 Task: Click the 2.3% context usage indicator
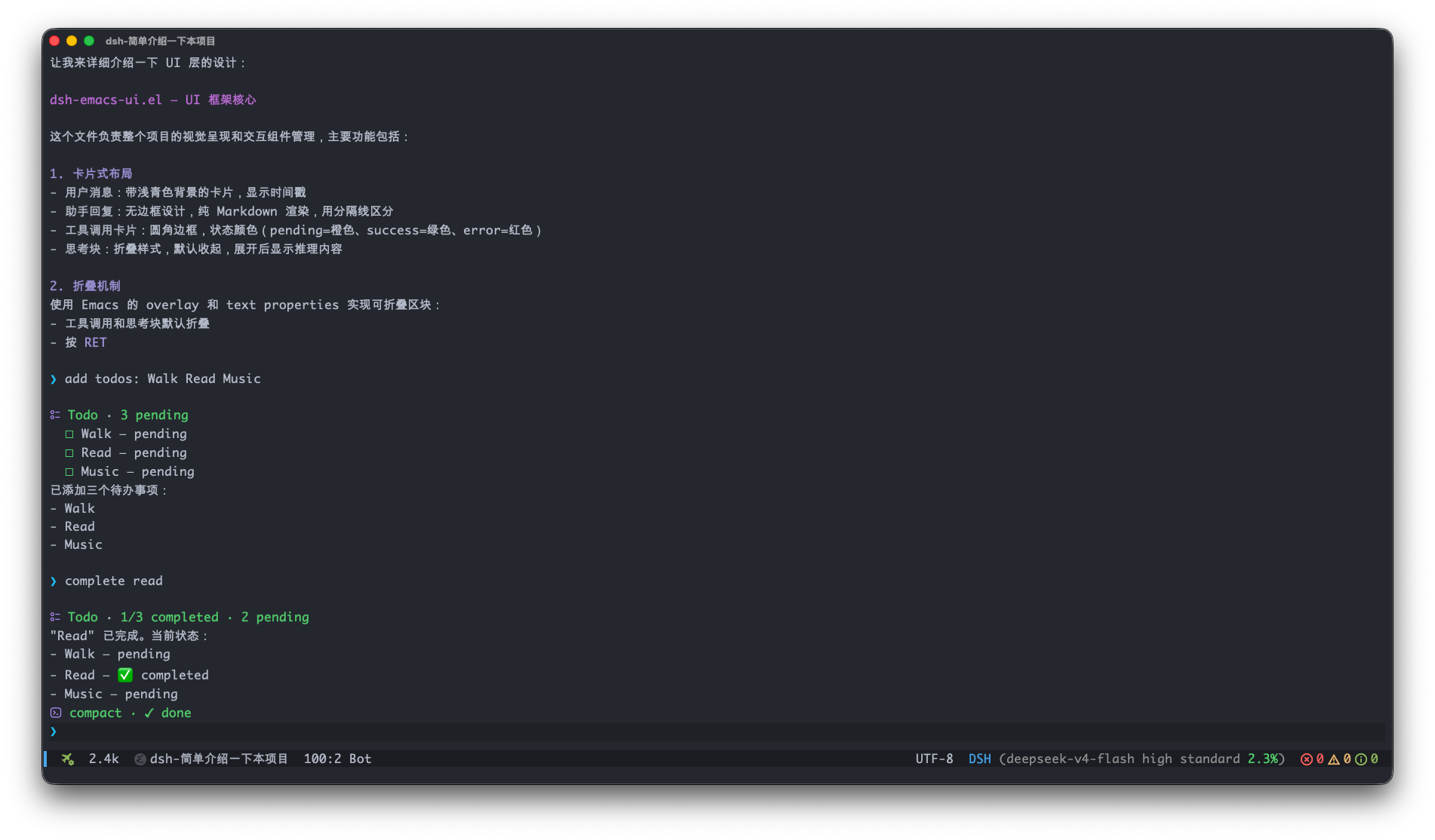pyautogui.click(x=1263, y=759)
